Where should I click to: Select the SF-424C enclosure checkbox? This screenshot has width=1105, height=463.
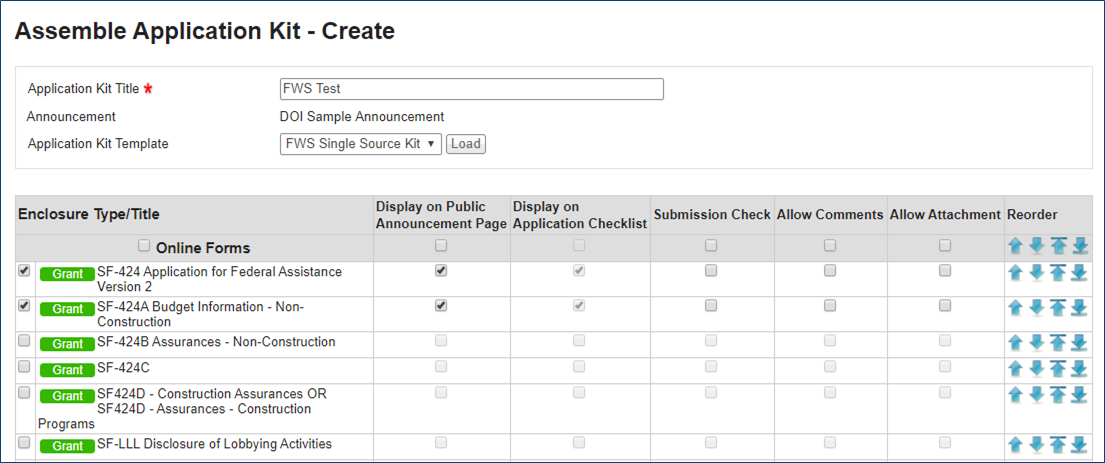pyautogui.click(x=24, y=366)
